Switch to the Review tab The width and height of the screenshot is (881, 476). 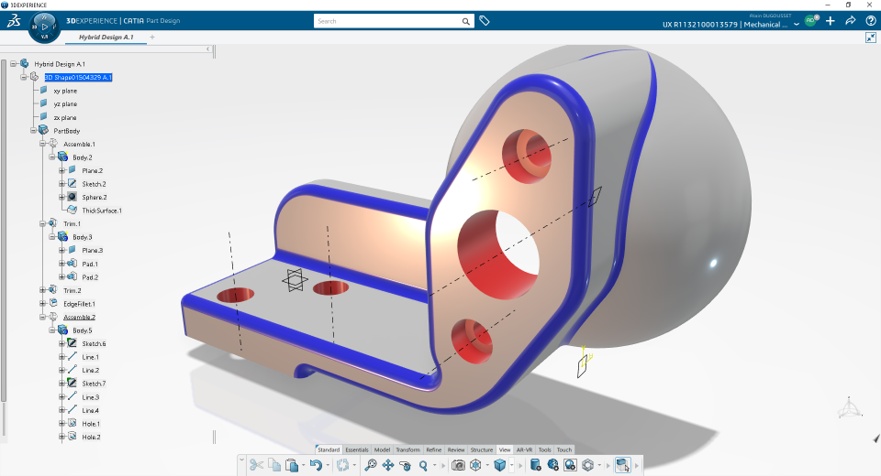coord(456,450)
